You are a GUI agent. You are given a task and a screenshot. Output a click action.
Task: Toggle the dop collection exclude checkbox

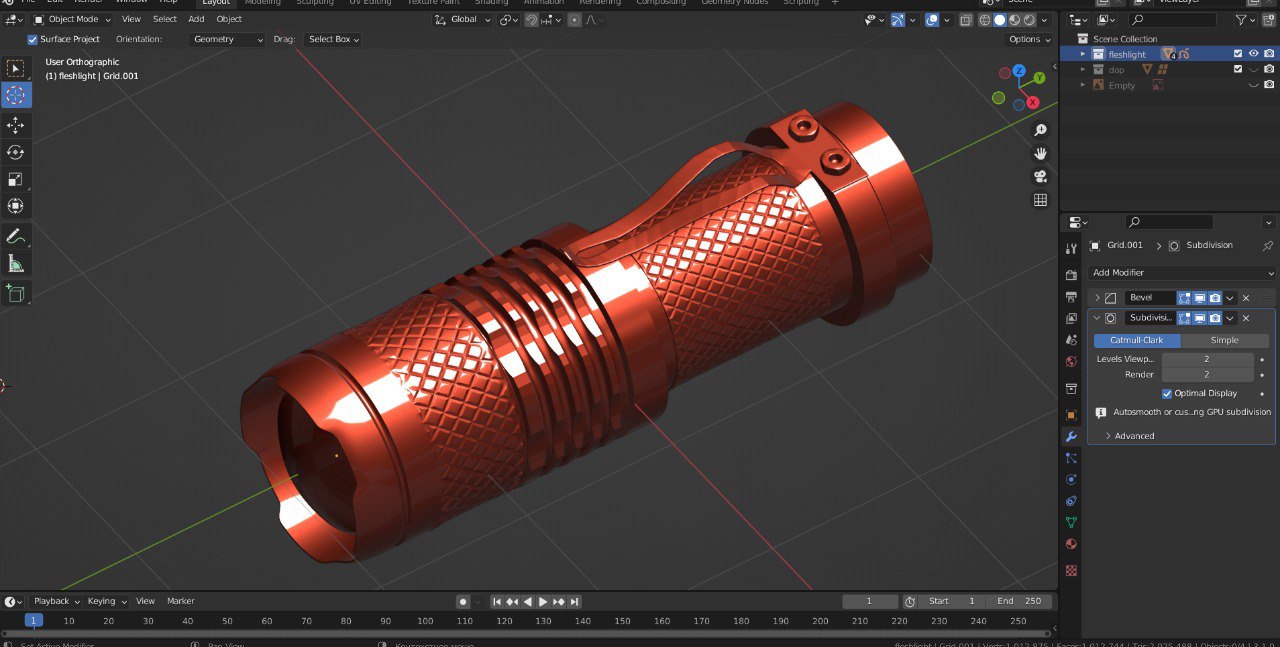(x=1238, y=70)
